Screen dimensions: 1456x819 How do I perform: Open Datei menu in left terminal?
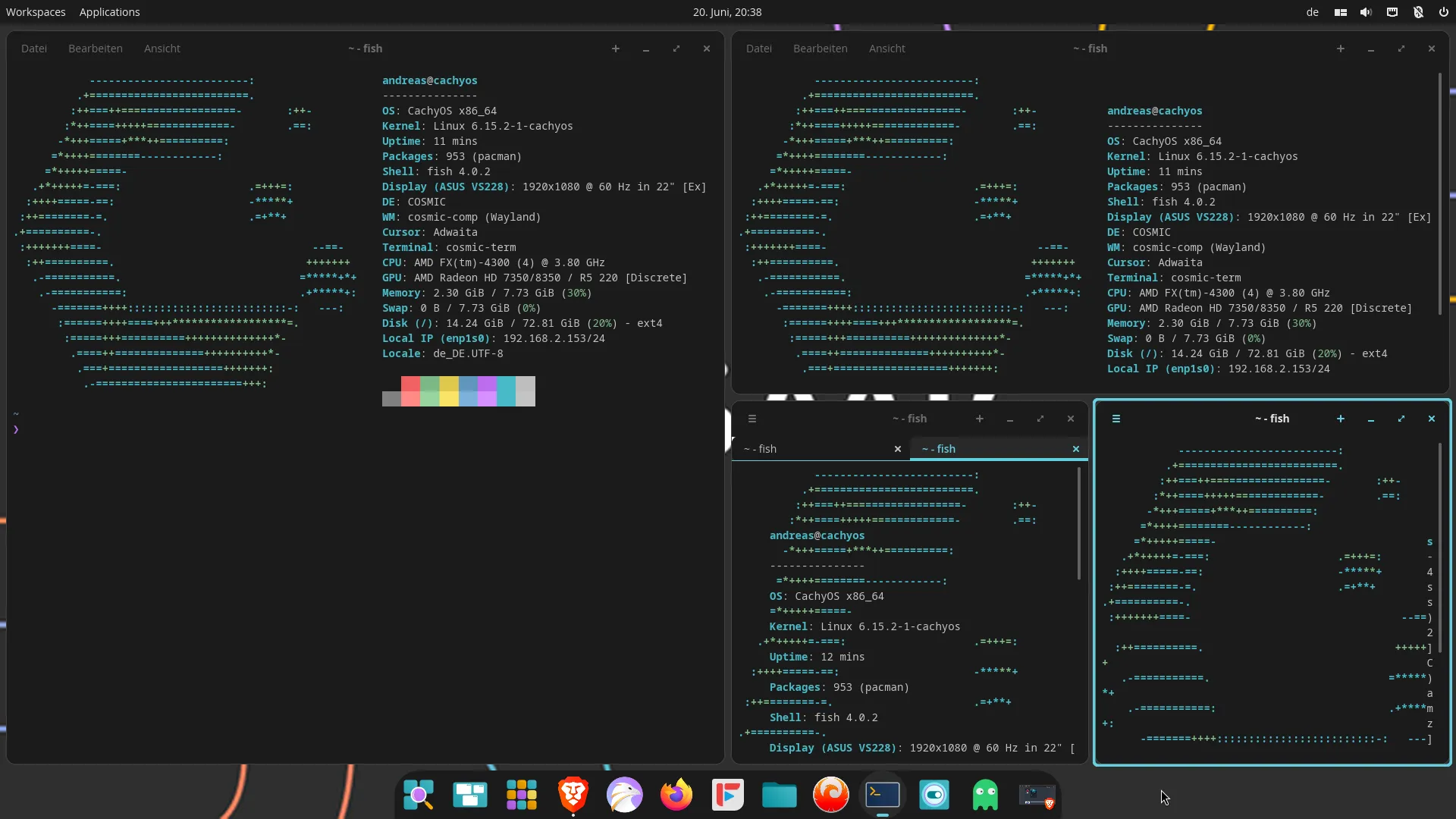[34, 49]
